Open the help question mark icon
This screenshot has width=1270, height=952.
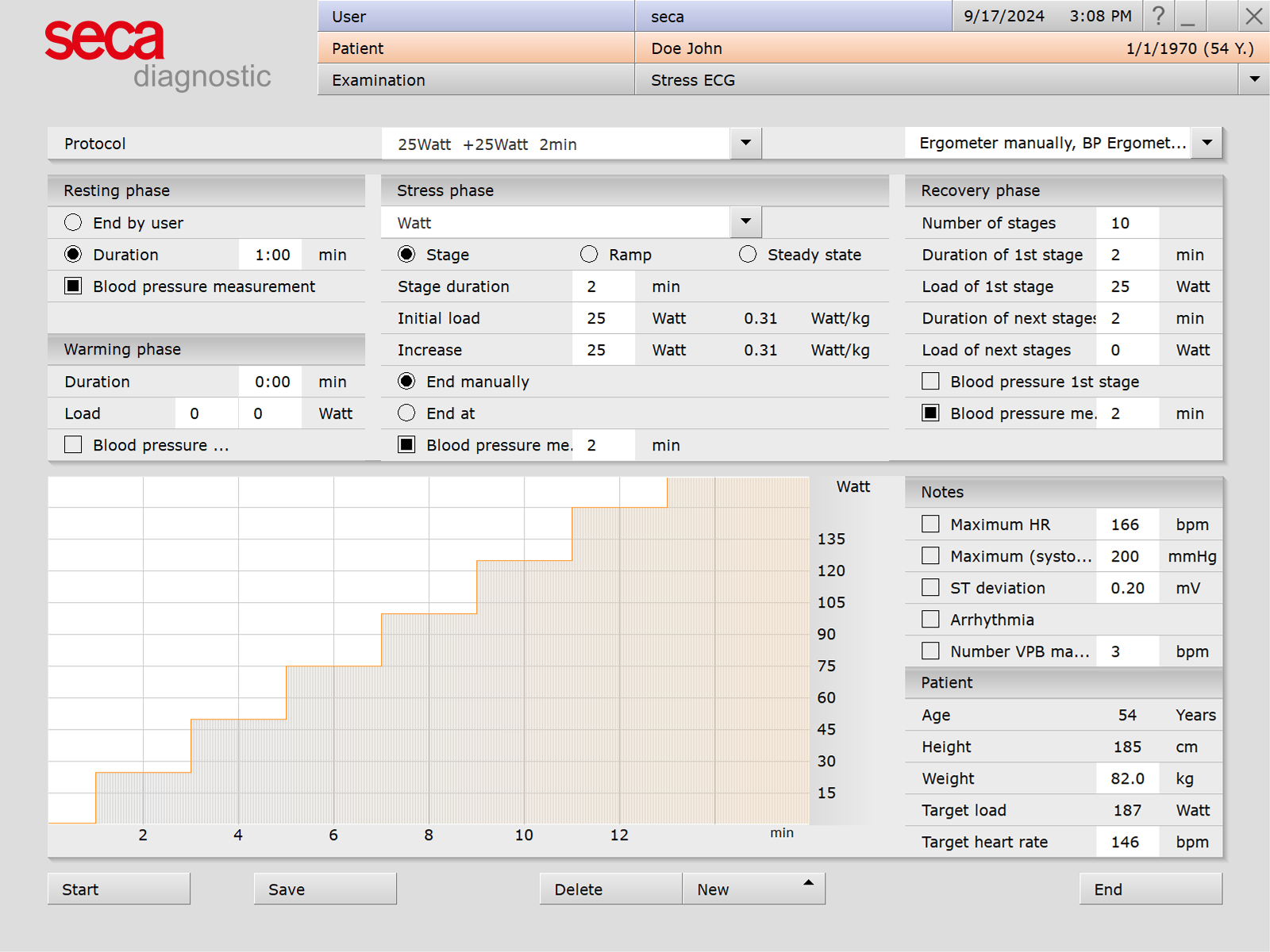1158,16
